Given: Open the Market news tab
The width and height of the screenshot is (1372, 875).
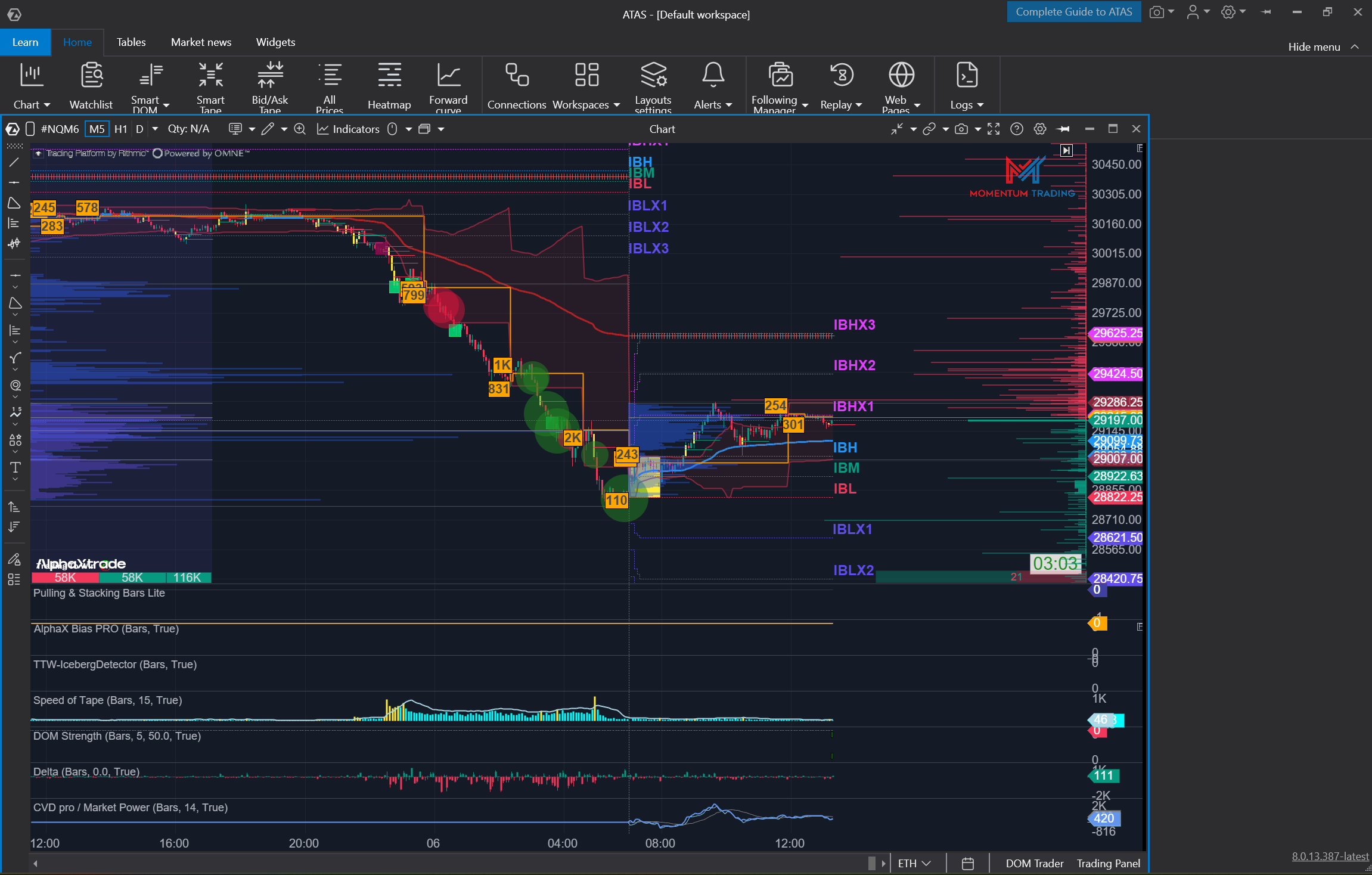Looking at the screenshot, I should coord(201,42).
